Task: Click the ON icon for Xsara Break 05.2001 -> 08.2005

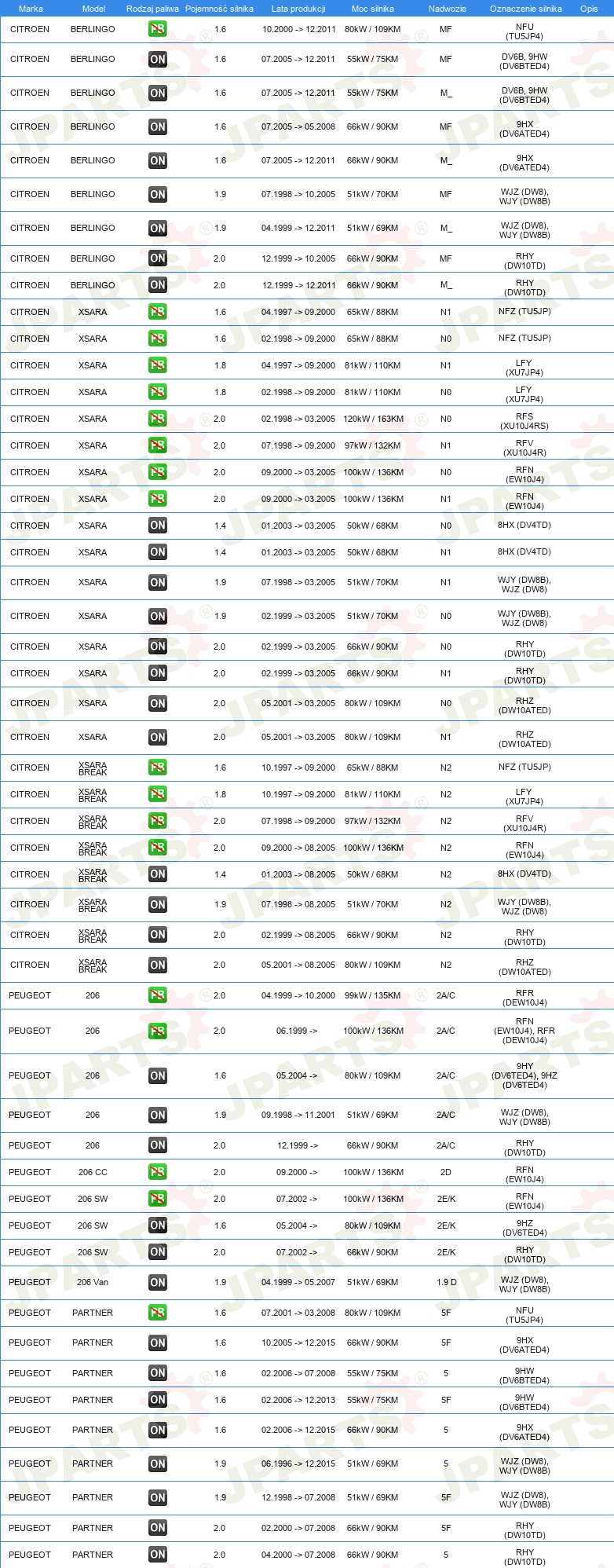Action: [158, 965]
